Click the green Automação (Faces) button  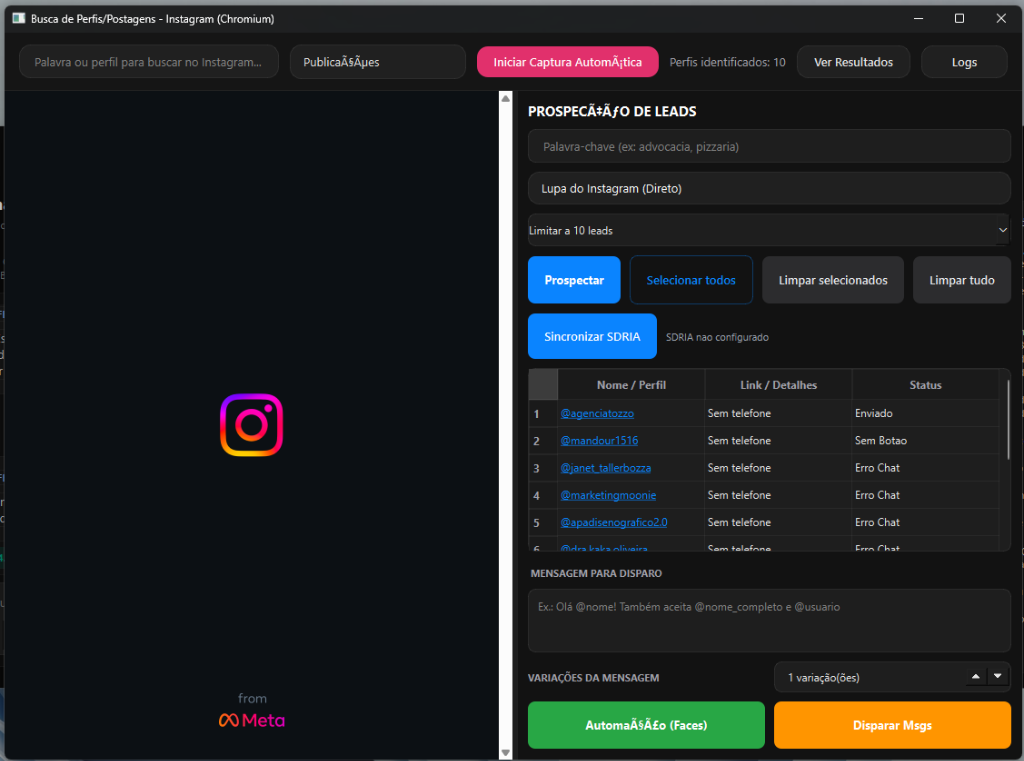(646, 725)
